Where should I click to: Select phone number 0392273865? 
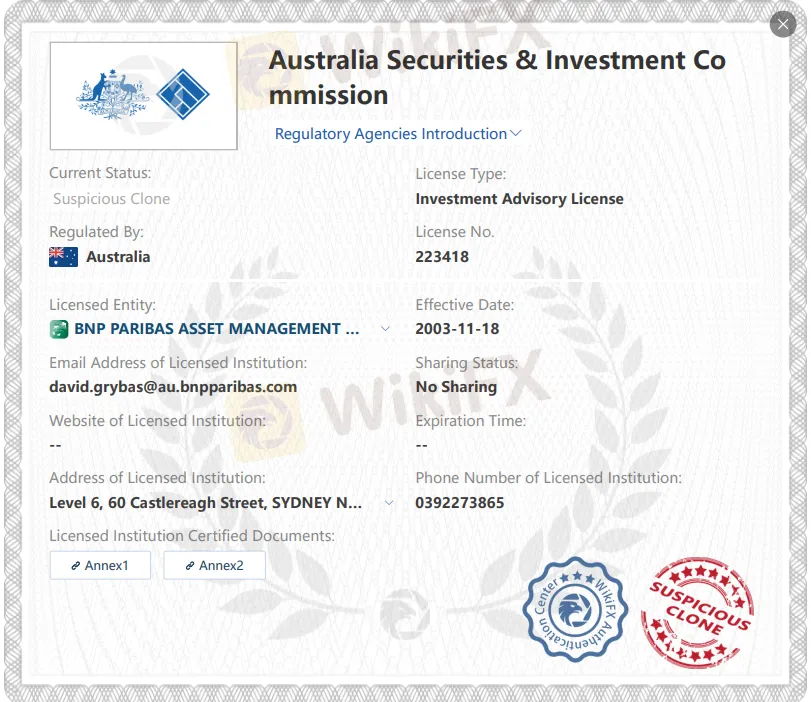460,502
